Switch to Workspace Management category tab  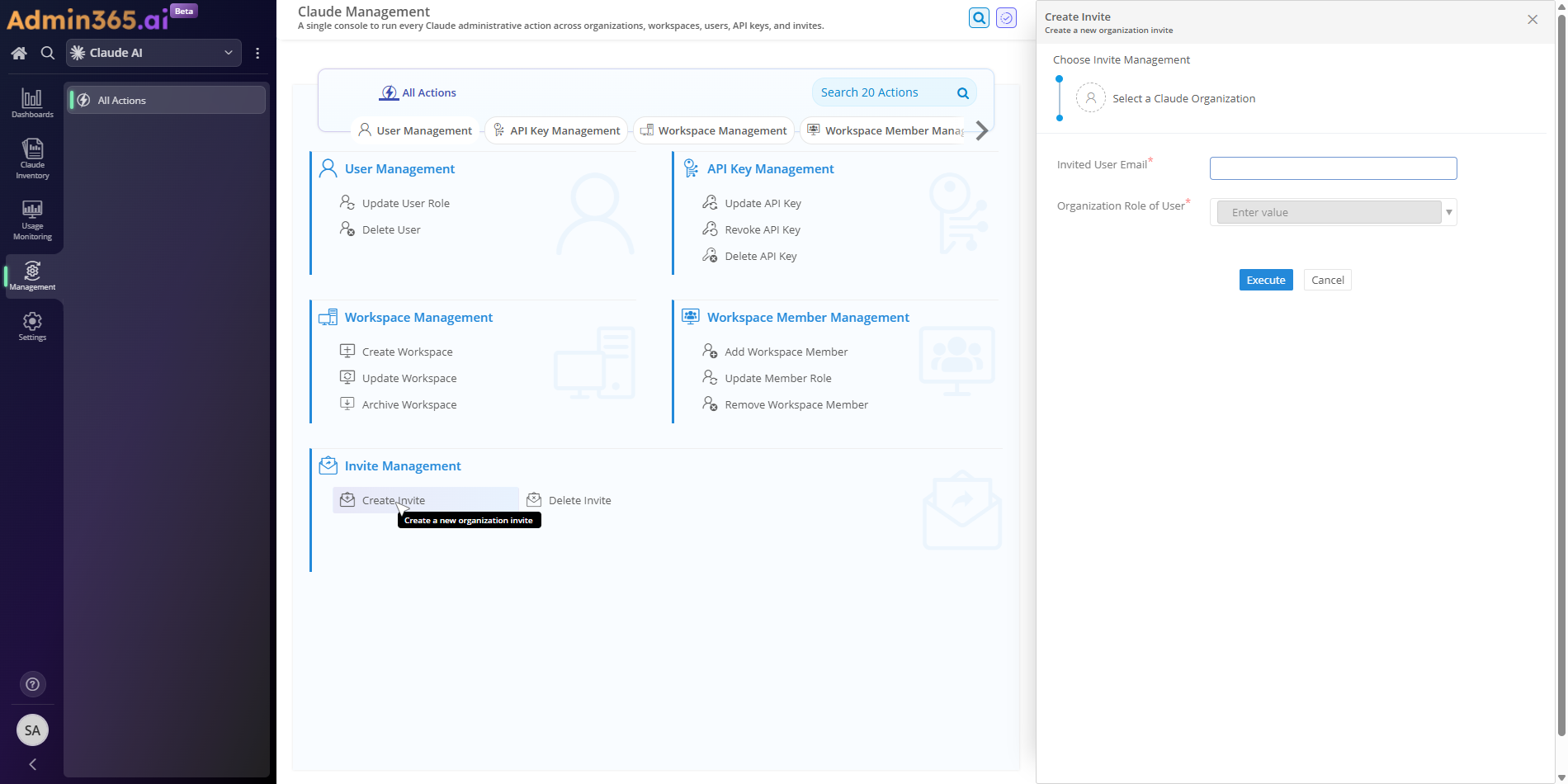(x=714, y=130)
